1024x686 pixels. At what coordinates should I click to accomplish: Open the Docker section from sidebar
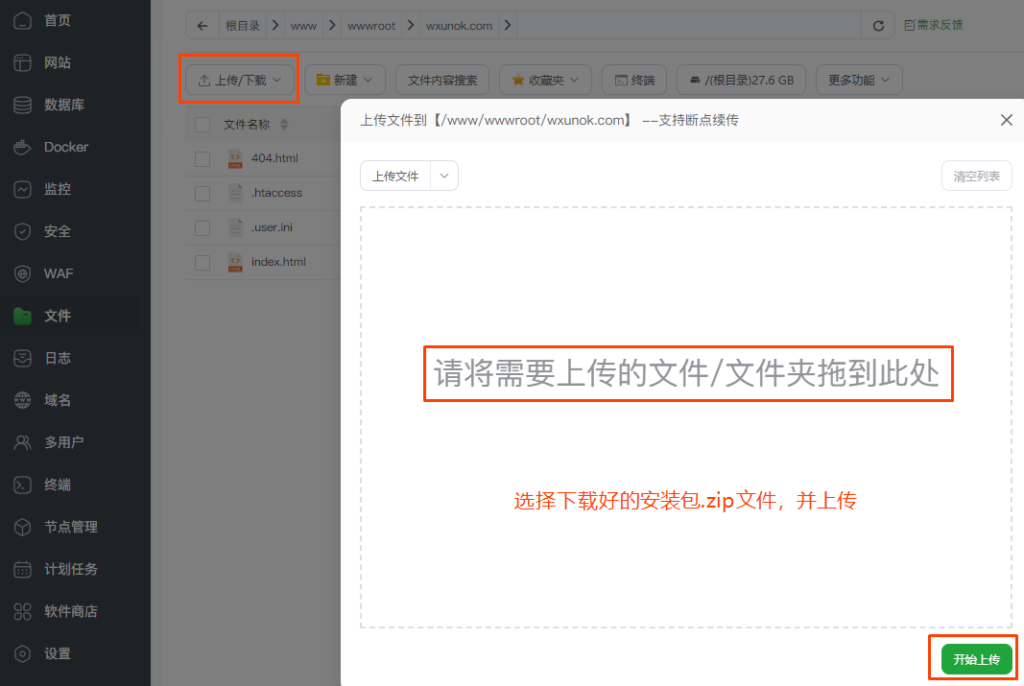pyautogui.click(x=22, y=147)
